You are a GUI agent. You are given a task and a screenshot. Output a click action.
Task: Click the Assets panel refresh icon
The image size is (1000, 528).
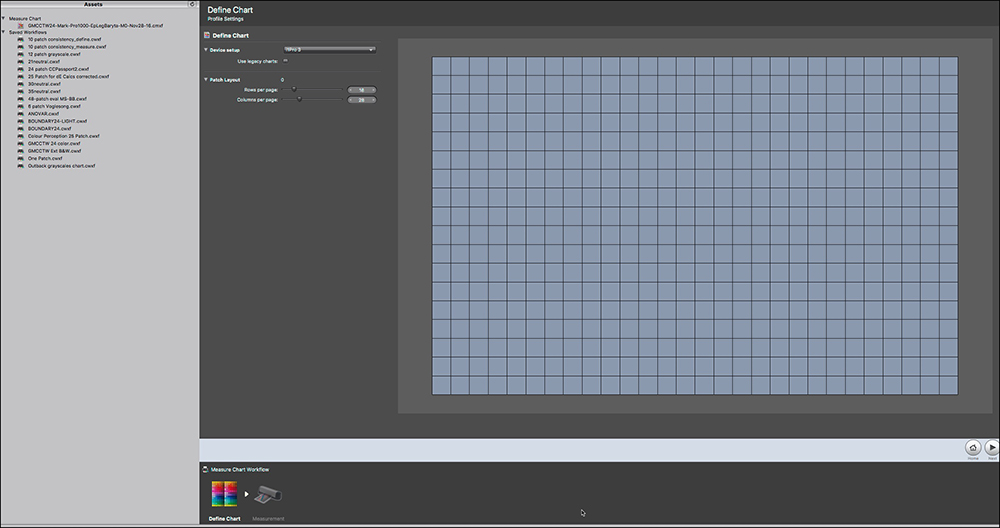pyautogui.click(x=191, y=4)
